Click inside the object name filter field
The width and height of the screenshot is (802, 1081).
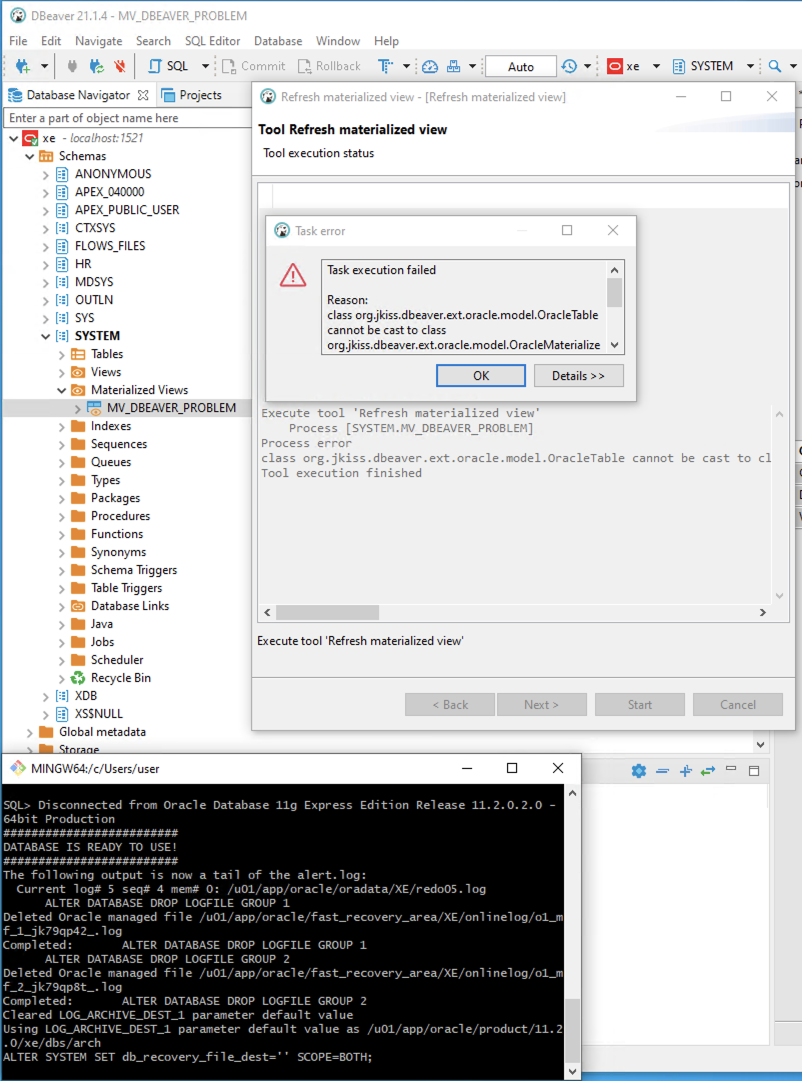[x=120, y=117]
